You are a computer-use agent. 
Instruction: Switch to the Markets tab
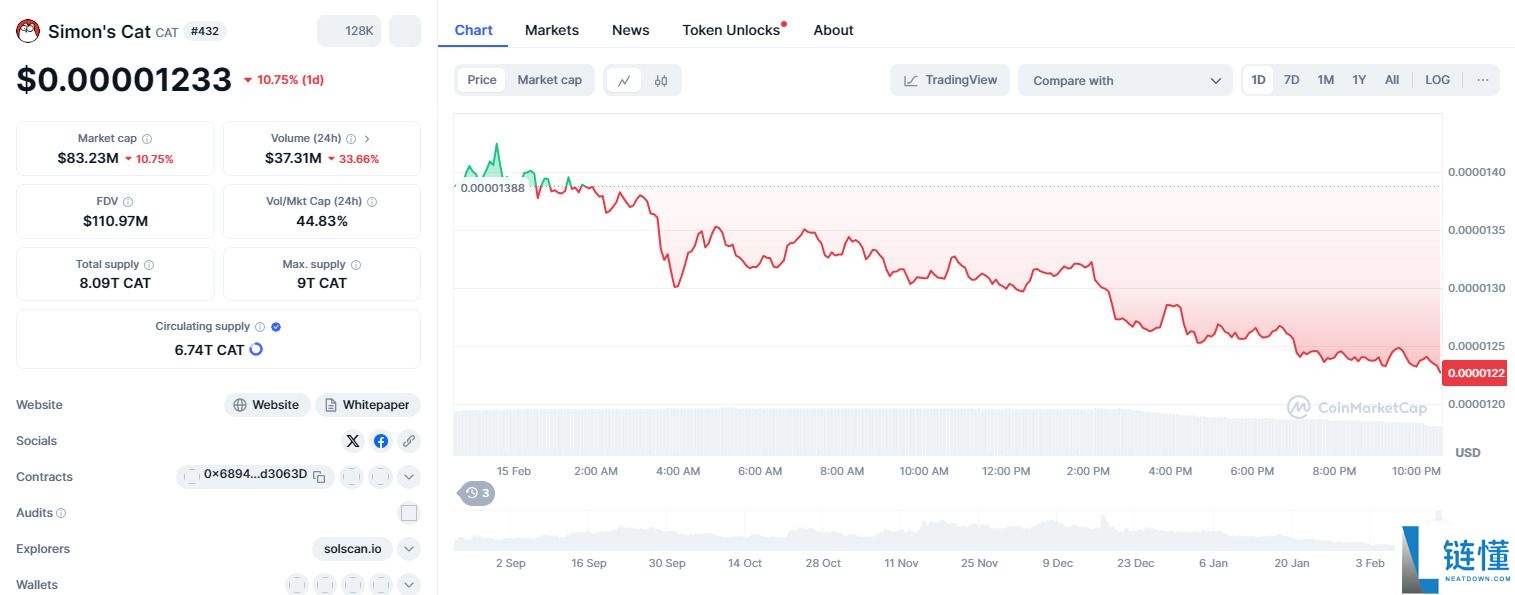(x=552, y=30)
